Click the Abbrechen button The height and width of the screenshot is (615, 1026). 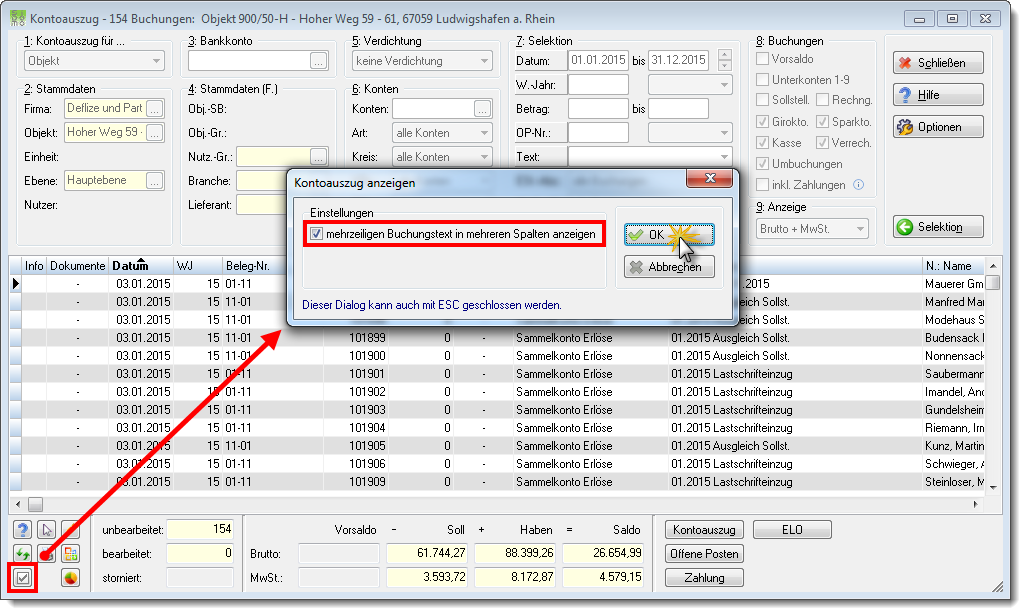tap(669, 267)
